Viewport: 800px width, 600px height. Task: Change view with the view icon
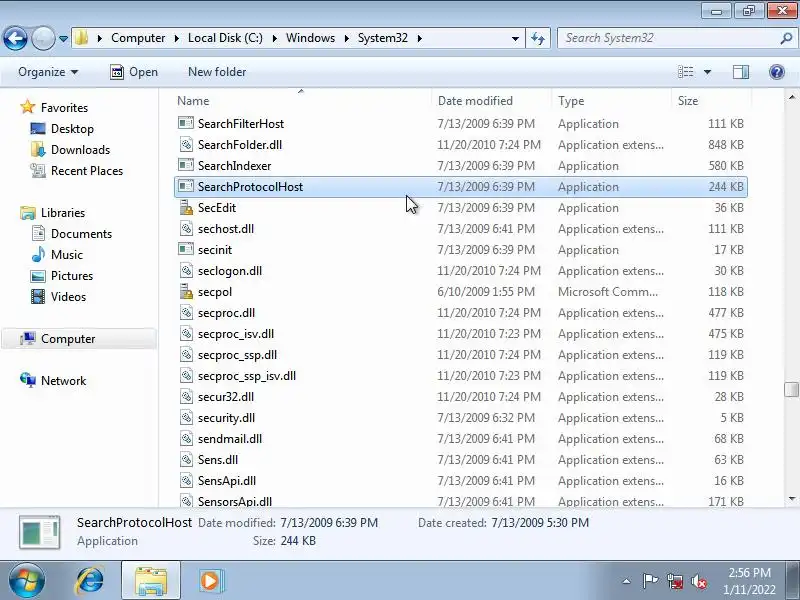[x=685, y=72]
